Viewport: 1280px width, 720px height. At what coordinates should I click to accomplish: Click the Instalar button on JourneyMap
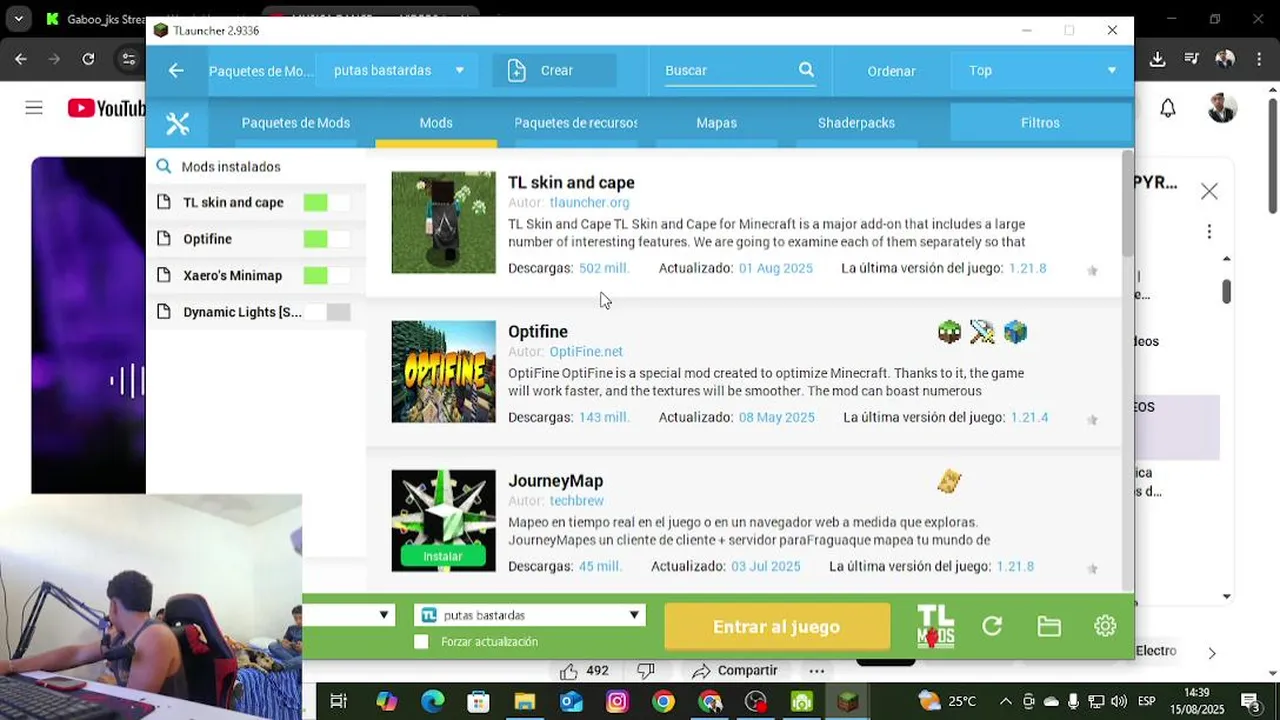point(443,556)
